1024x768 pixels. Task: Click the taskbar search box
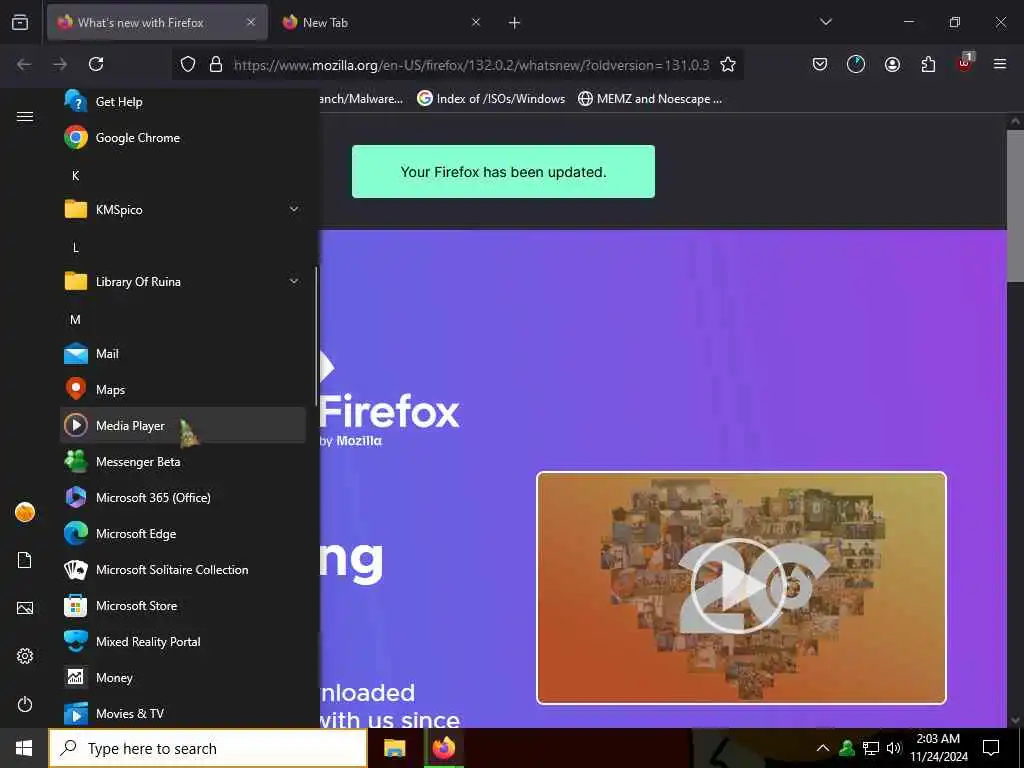pos(208,748)
